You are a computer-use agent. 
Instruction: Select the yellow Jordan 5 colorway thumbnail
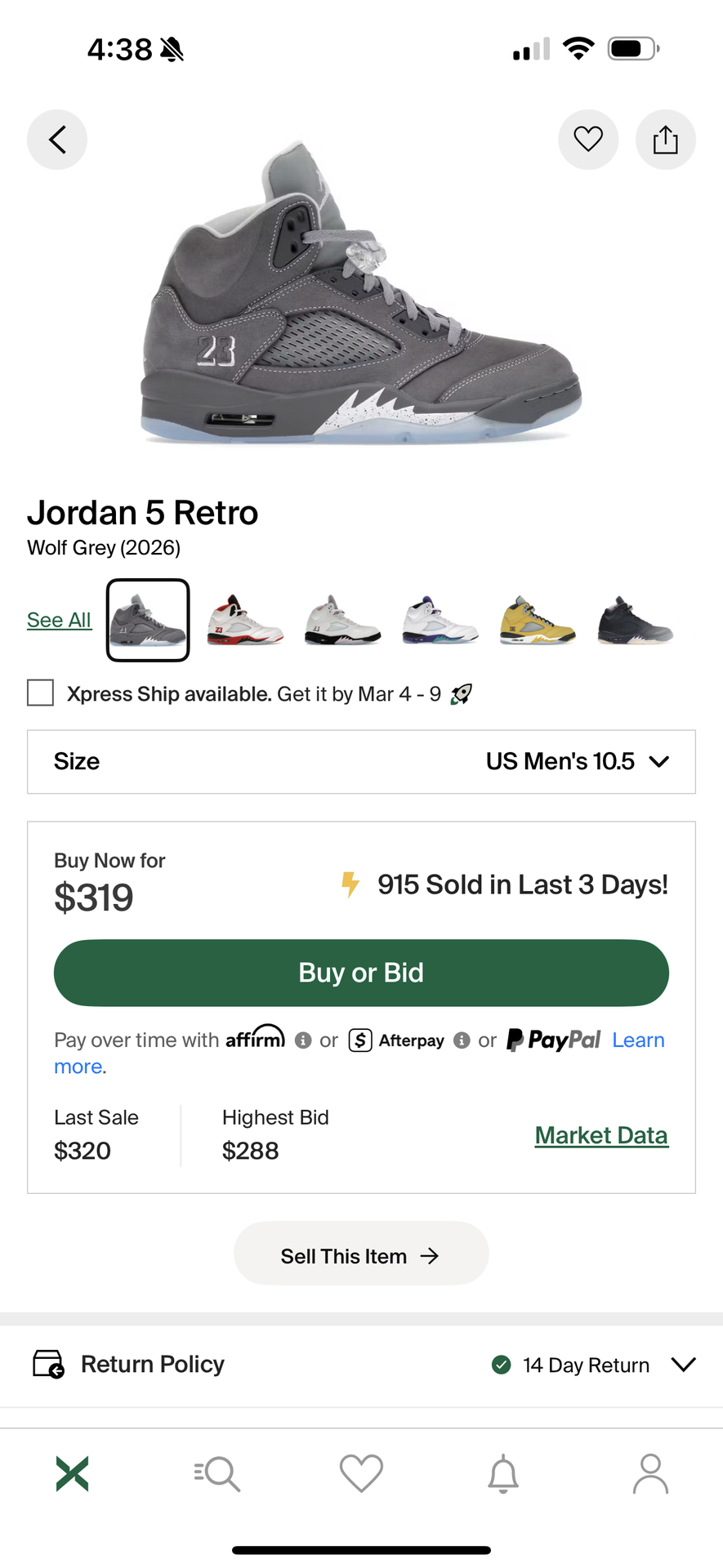coord(538,621)
